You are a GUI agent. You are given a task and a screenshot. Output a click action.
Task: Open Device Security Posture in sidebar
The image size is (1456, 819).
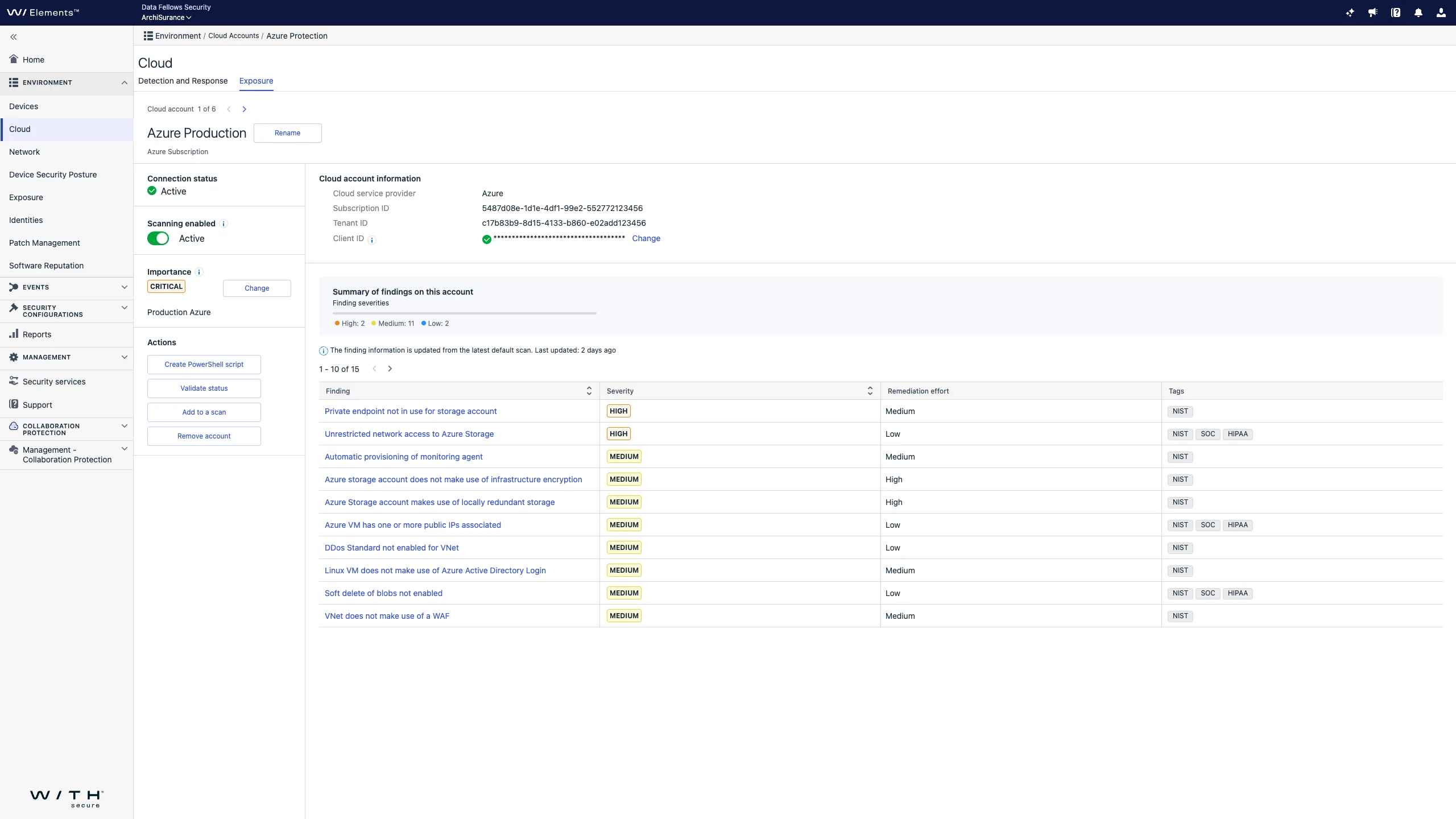pyautogui.click(x=53, y=175)
